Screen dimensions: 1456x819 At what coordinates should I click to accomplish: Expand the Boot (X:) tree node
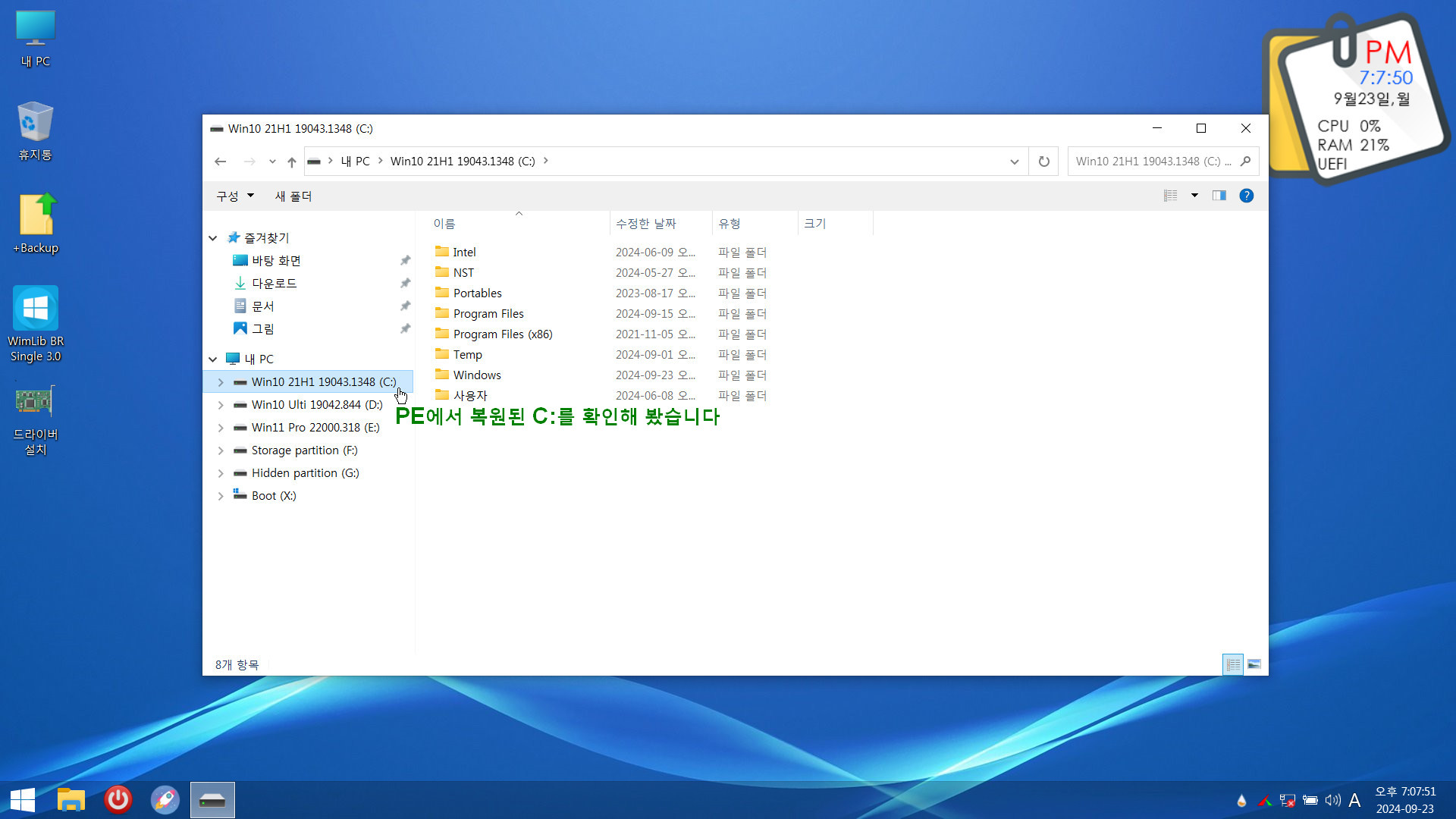click(221, 496)
